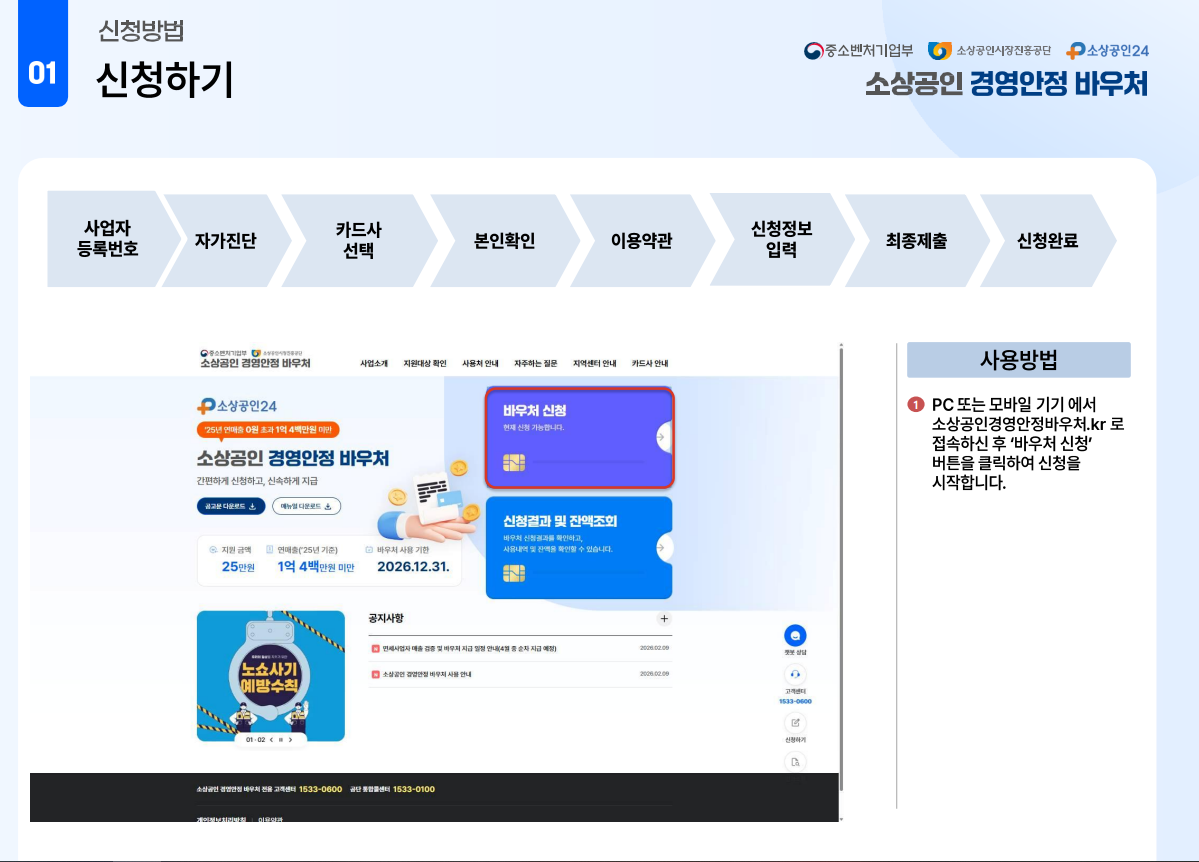The image size is (1199, 862).
Task: Click the 매뉴얼 다운로드 button
Action: 306,506
